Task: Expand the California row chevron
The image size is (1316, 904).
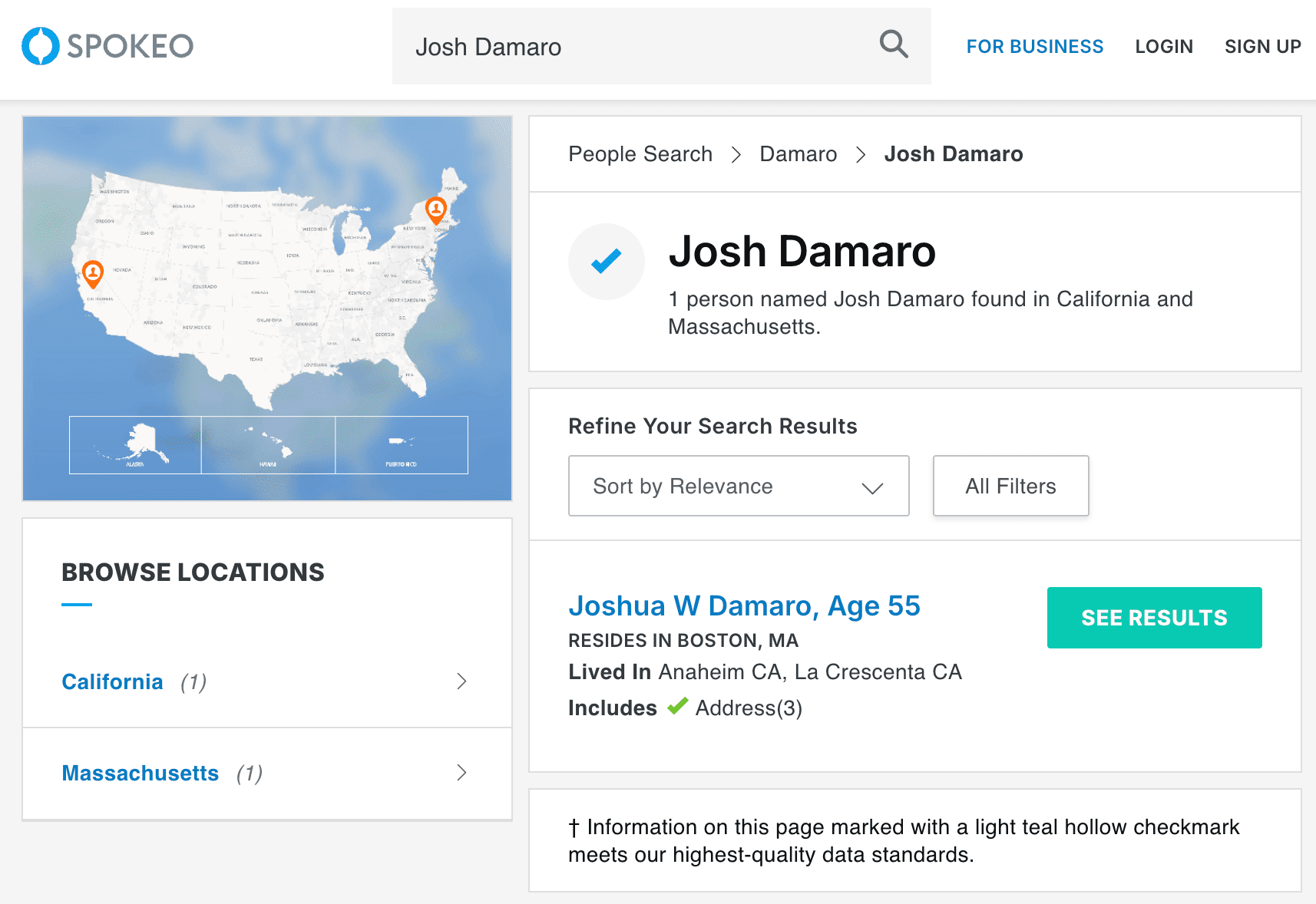Action: pyautogui.click(x=461, y=681)
